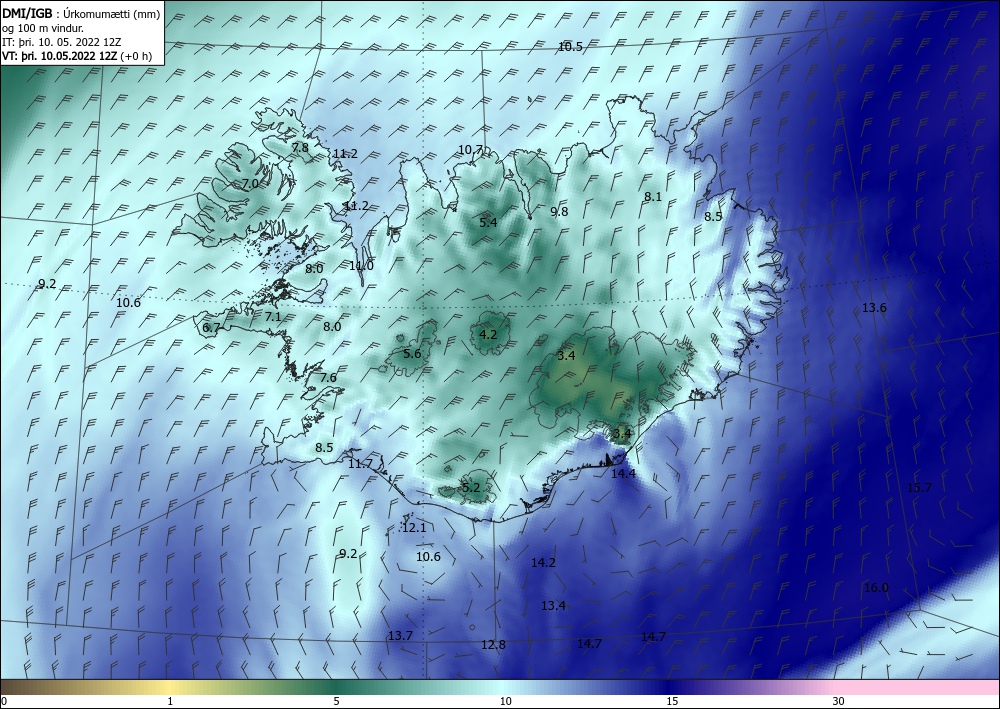Select the 13.6 value east of Iceland
1000x709 pixels.
[874, 308]
